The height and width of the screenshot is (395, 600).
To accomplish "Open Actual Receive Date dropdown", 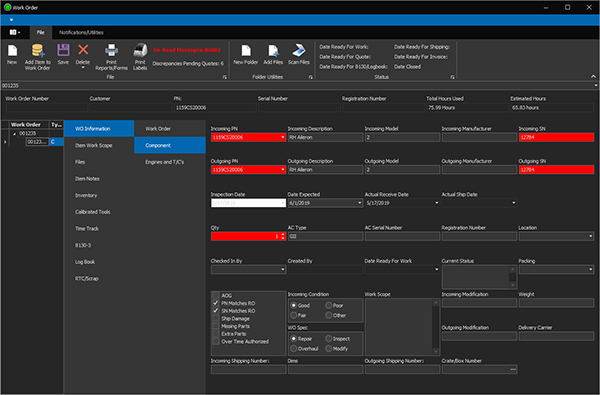I will coord(437,203).
